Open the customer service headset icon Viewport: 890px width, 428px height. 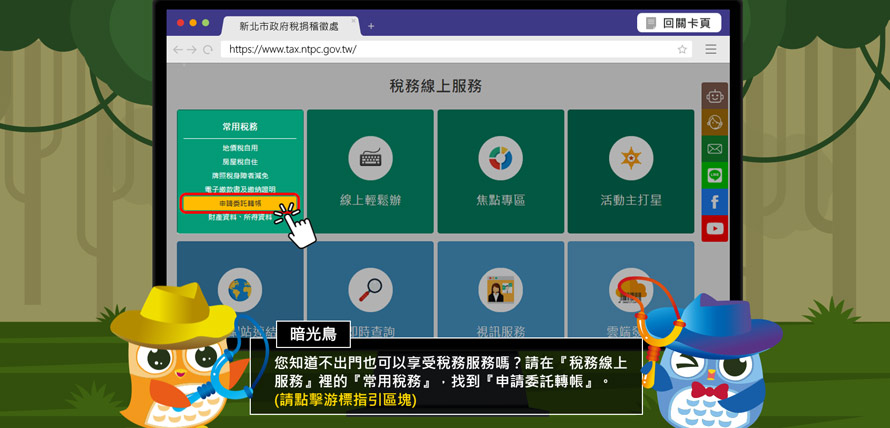[715, 123]
